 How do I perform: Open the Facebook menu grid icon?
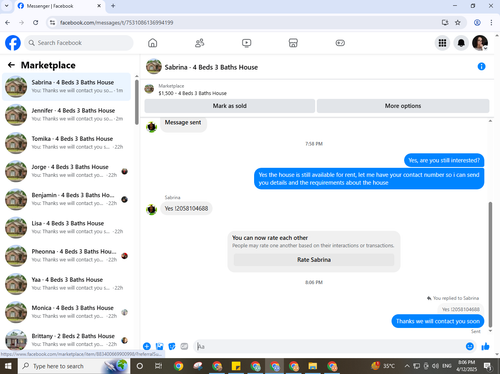pos(442,43)
